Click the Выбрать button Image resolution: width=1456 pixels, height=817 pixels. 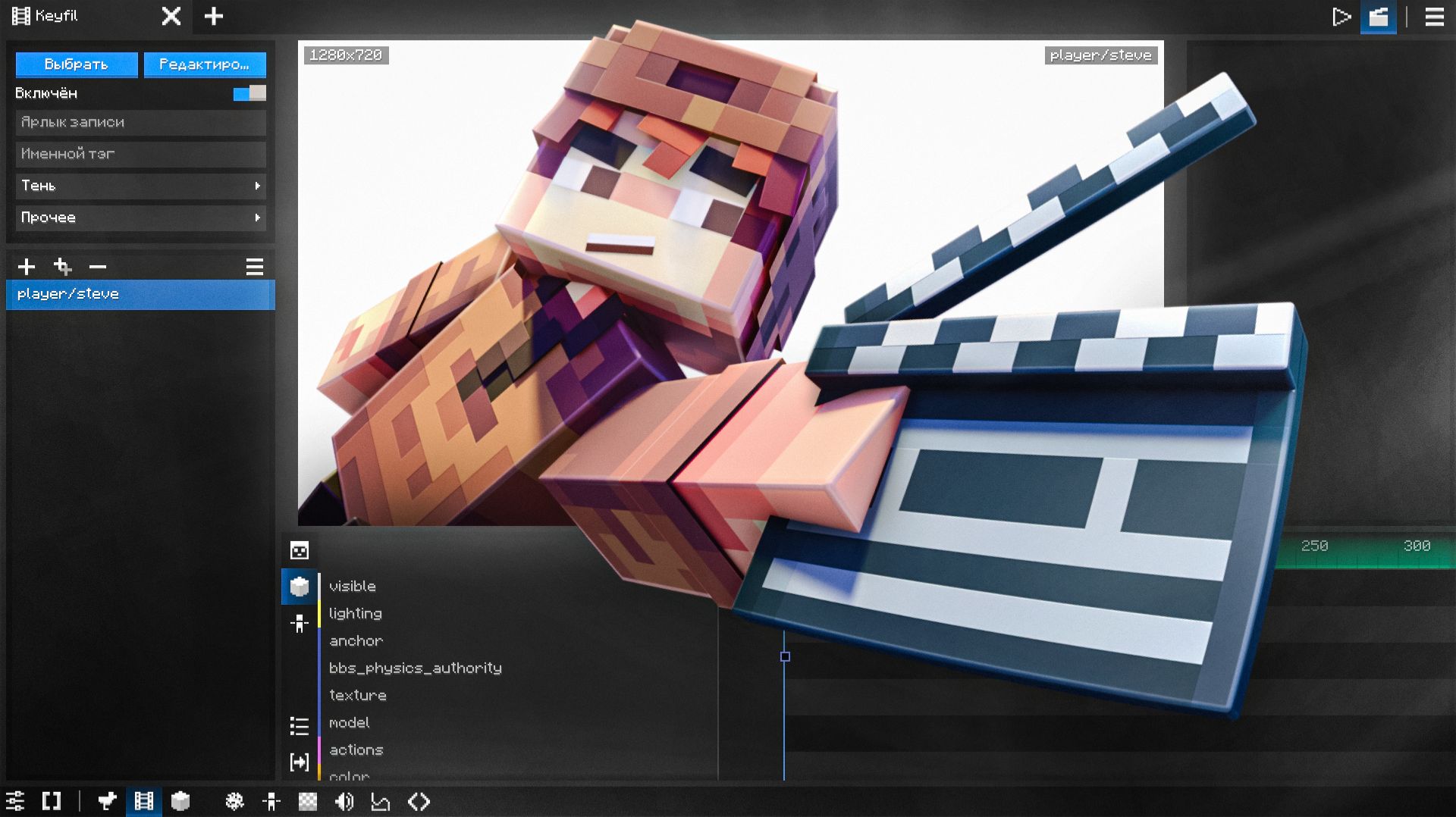[x=77, y=64]
